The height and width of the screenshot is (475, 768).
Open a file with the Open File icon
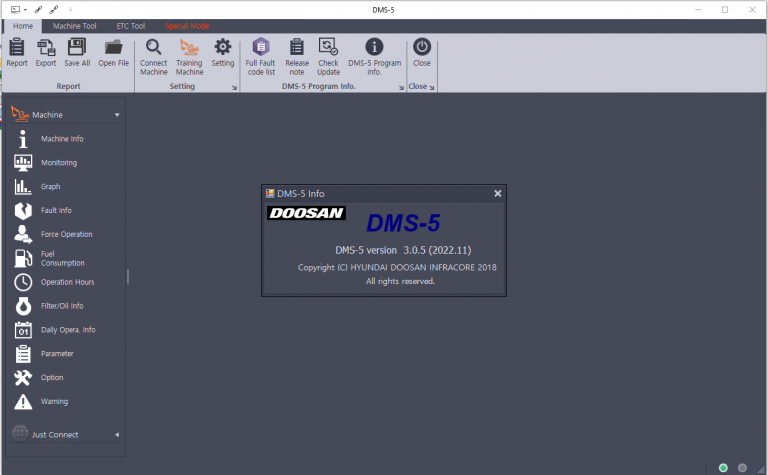click(x=113, y=47)
